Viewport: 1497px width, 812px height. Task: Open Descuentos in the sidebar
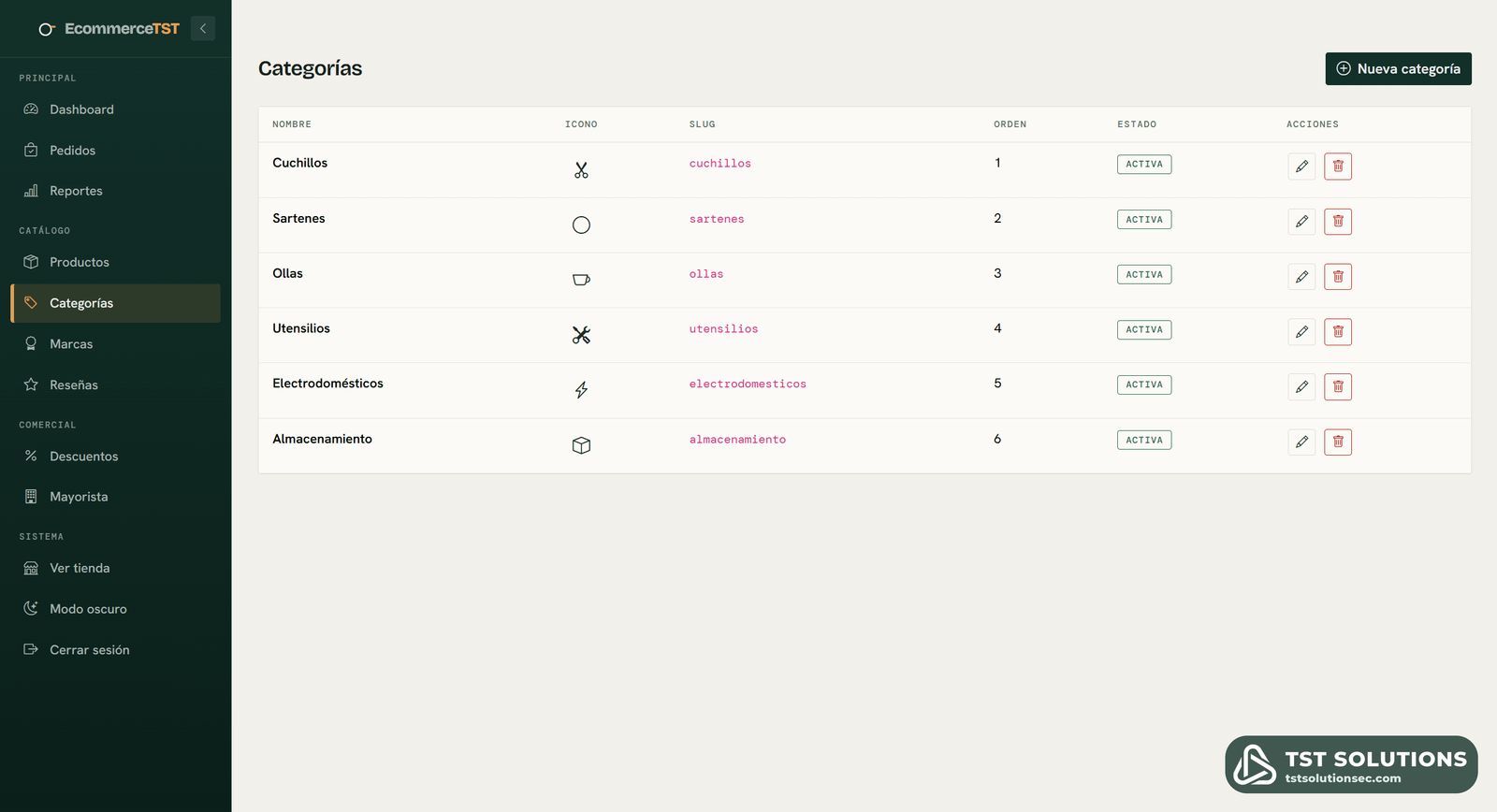point(116,457)
